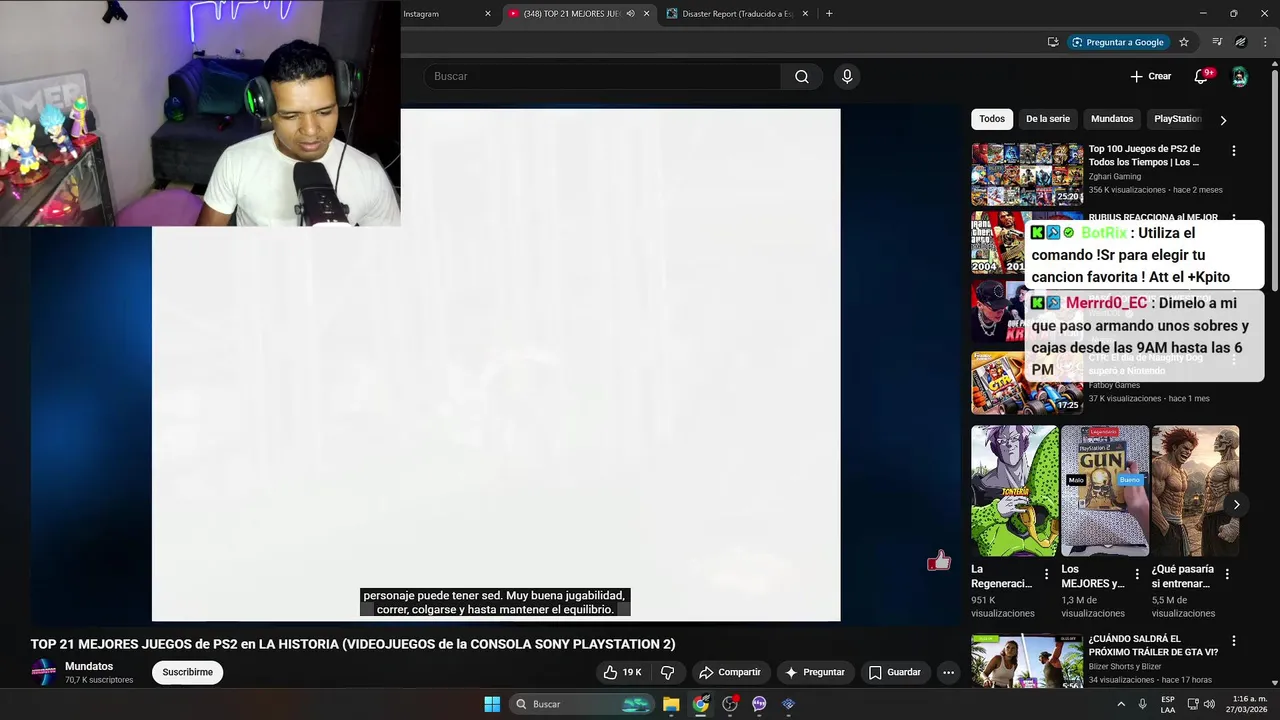Image resolution: width=1280 pixels, height=720 pixels.
Task: Click the Compartir share button
Action: pyautogui.click(x=730, y=672)
